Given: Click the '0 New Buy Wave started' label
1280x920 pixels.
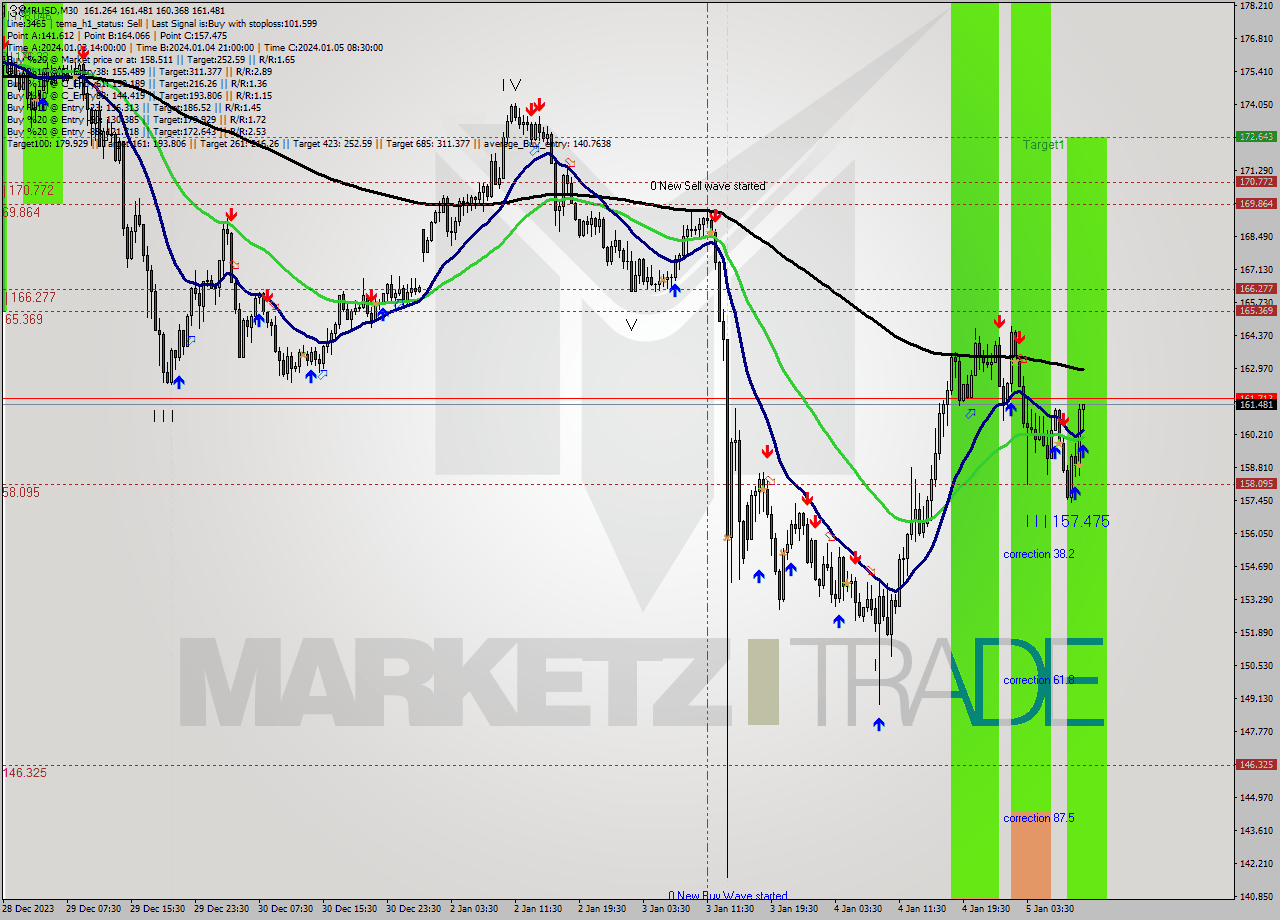Looking at the screenshot, I should point(728,896).
